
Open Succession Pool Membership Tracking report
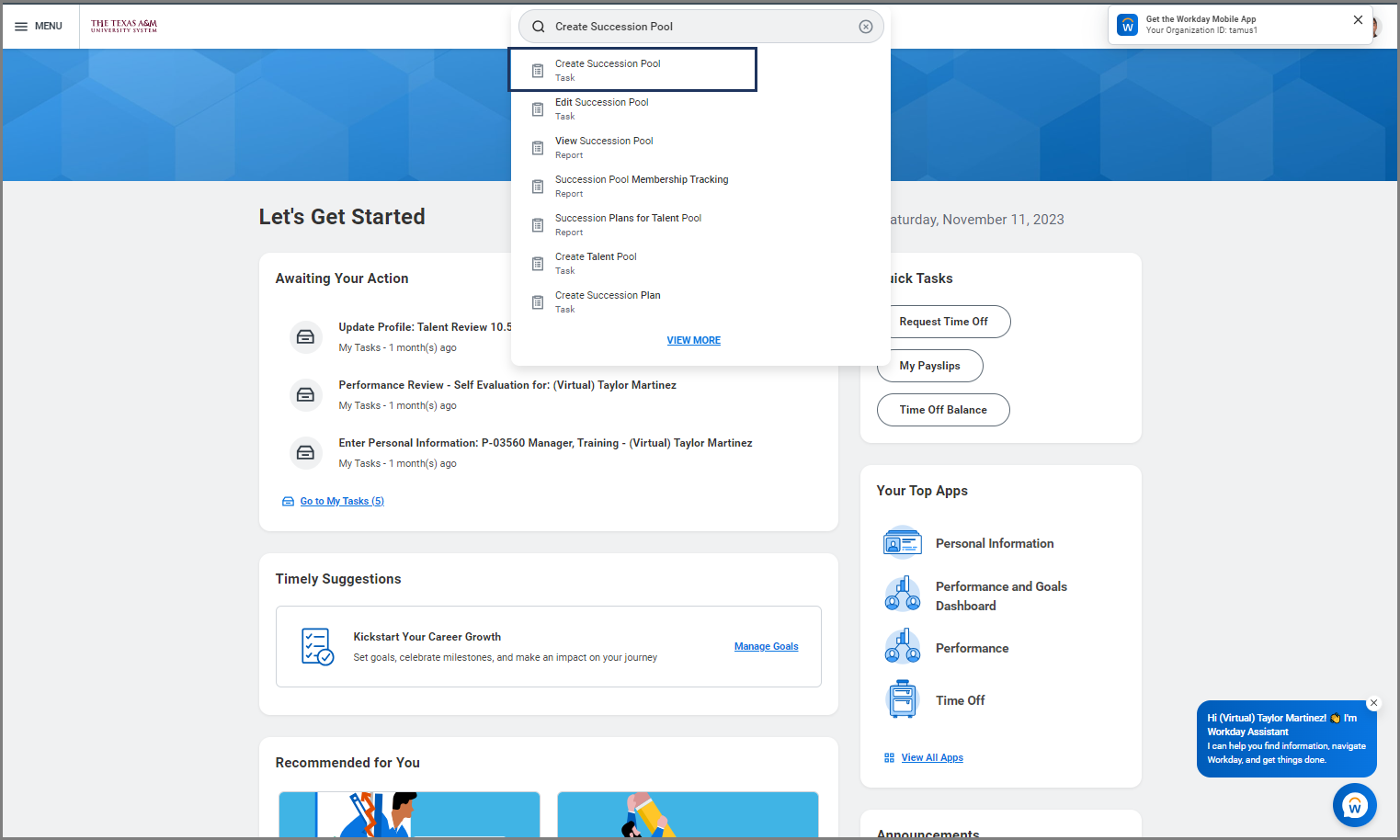point(641,186)
